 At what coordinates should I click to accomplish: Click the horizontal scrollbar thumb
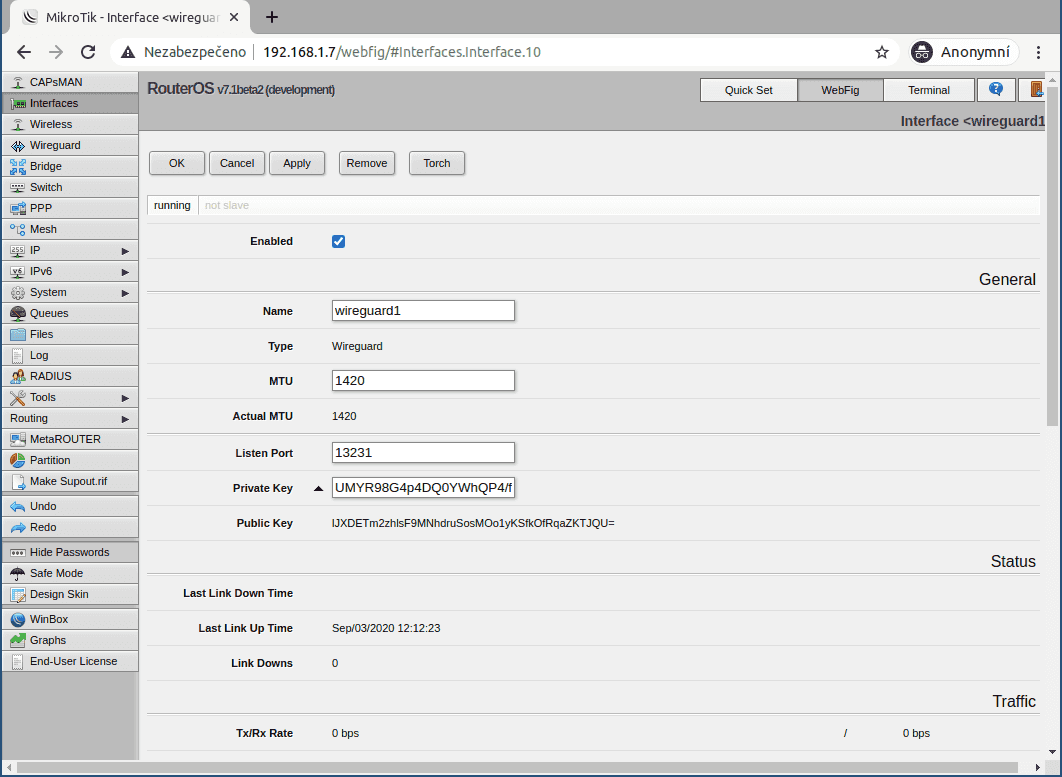pos(517,767)
